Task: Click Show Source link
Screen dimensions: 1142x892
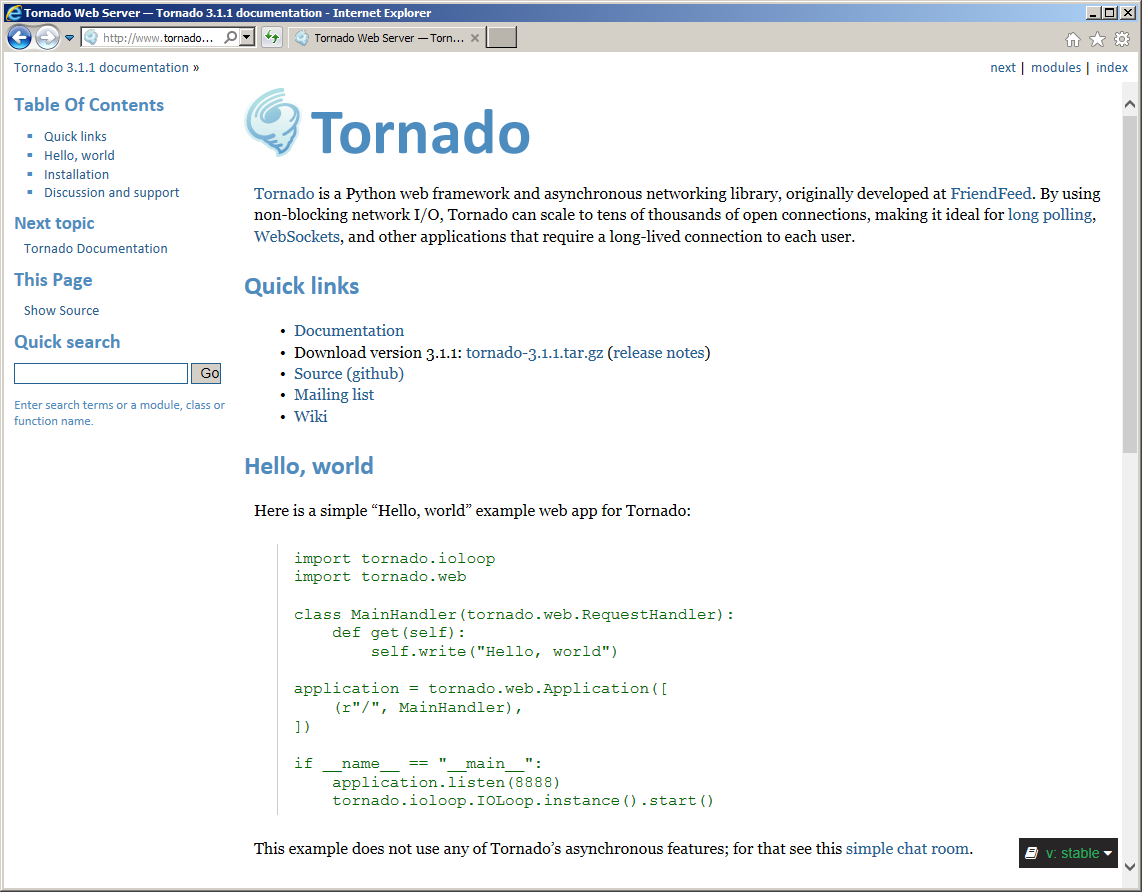Action: 61,310
